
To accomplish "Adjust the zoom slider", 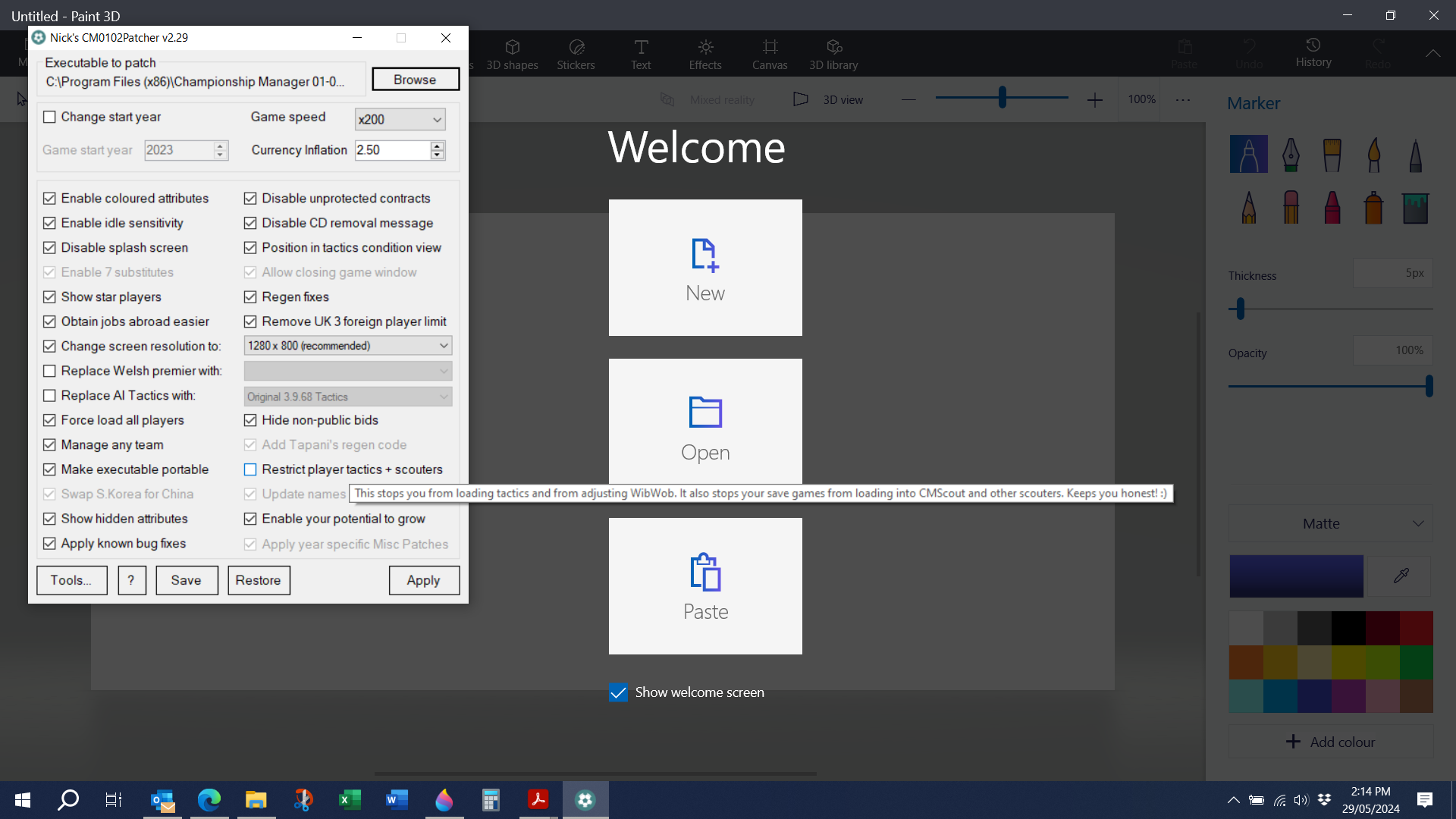I will (x=1002, y=97).
